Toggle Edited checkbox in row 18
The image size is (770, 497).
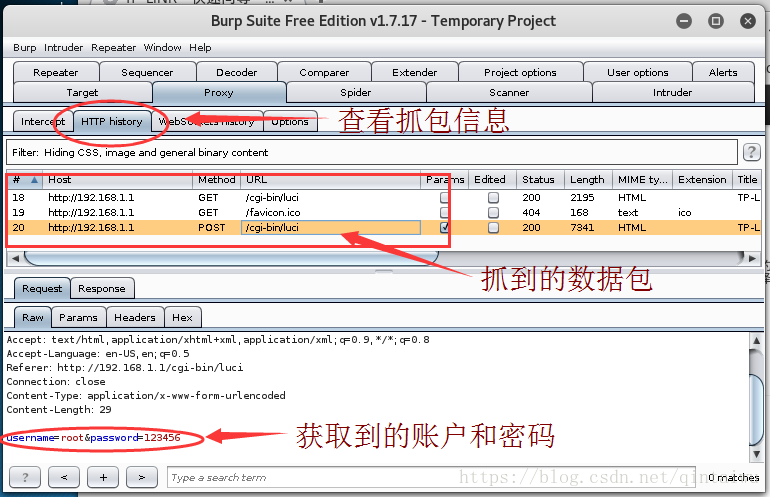[x=493, y=197]
